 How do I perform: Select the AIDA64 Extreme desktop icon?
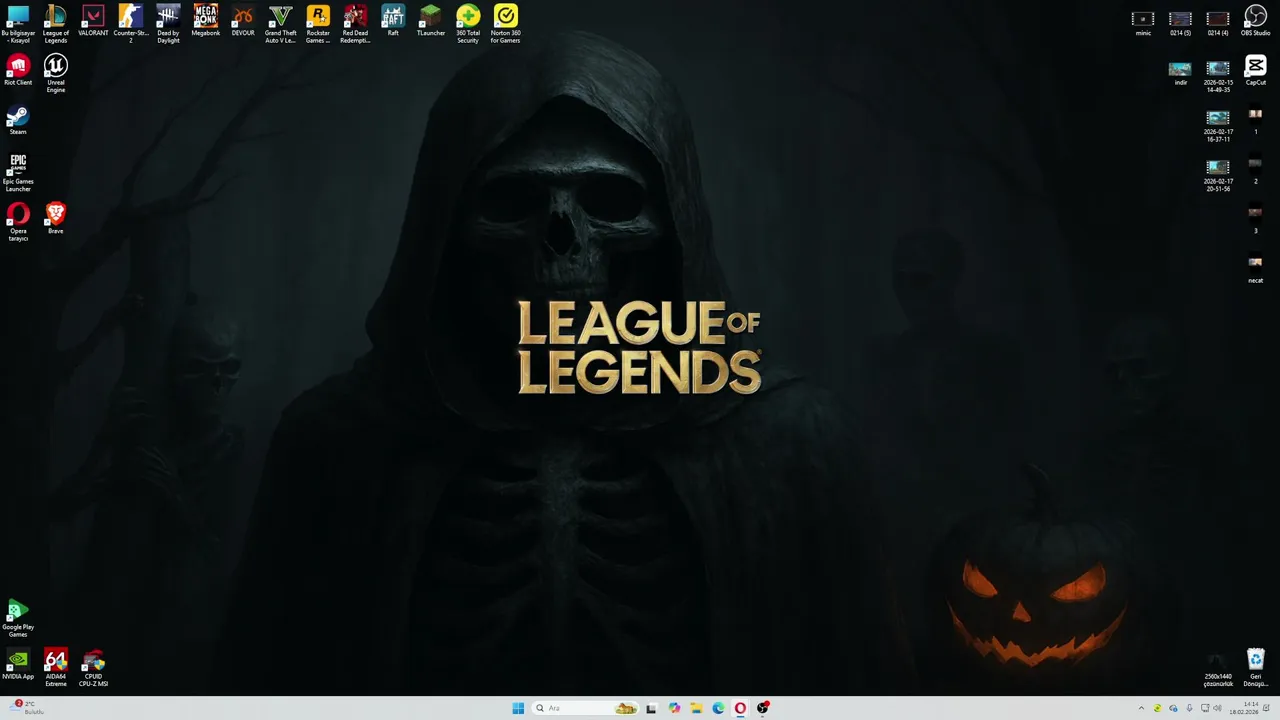coord(56,668)
